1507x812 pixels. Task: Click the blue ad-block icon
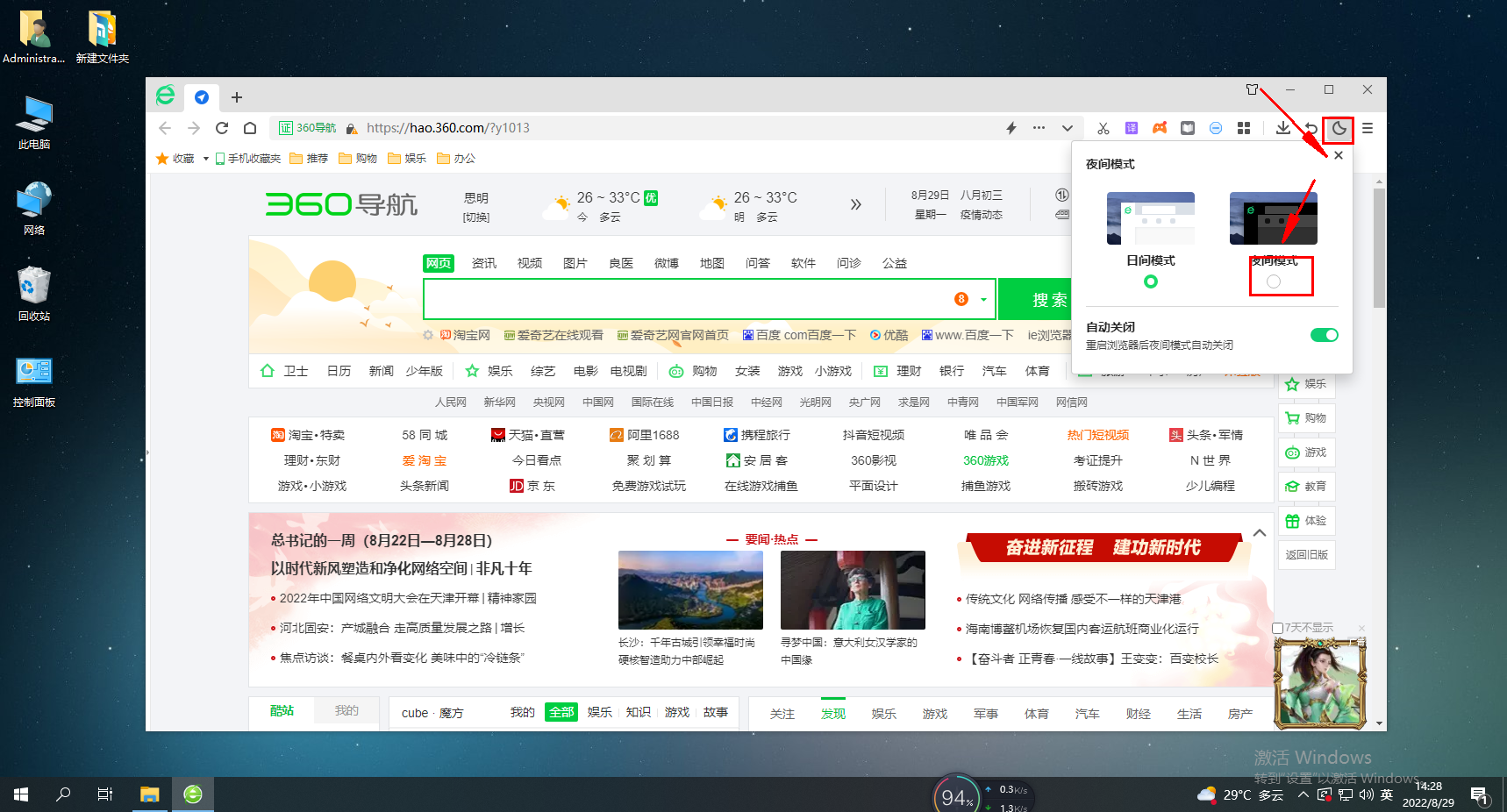1216,128
